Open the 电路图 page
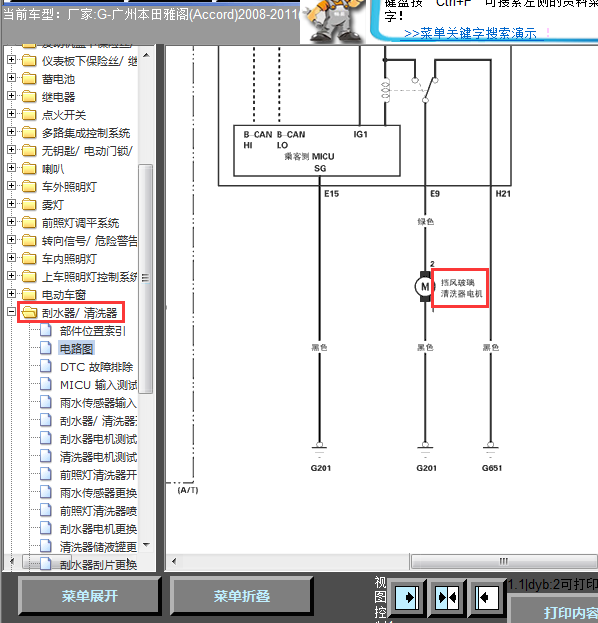This screenshot has width=598, height=623. [76, 349]
